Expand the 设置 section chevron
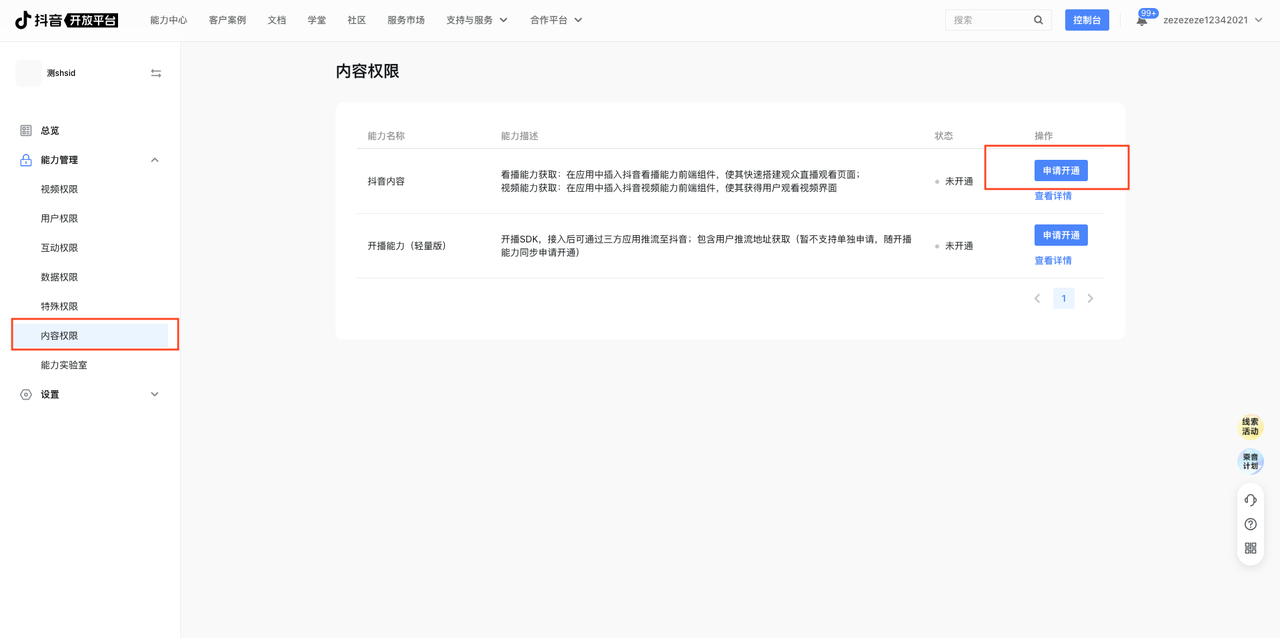 point(155,394)
